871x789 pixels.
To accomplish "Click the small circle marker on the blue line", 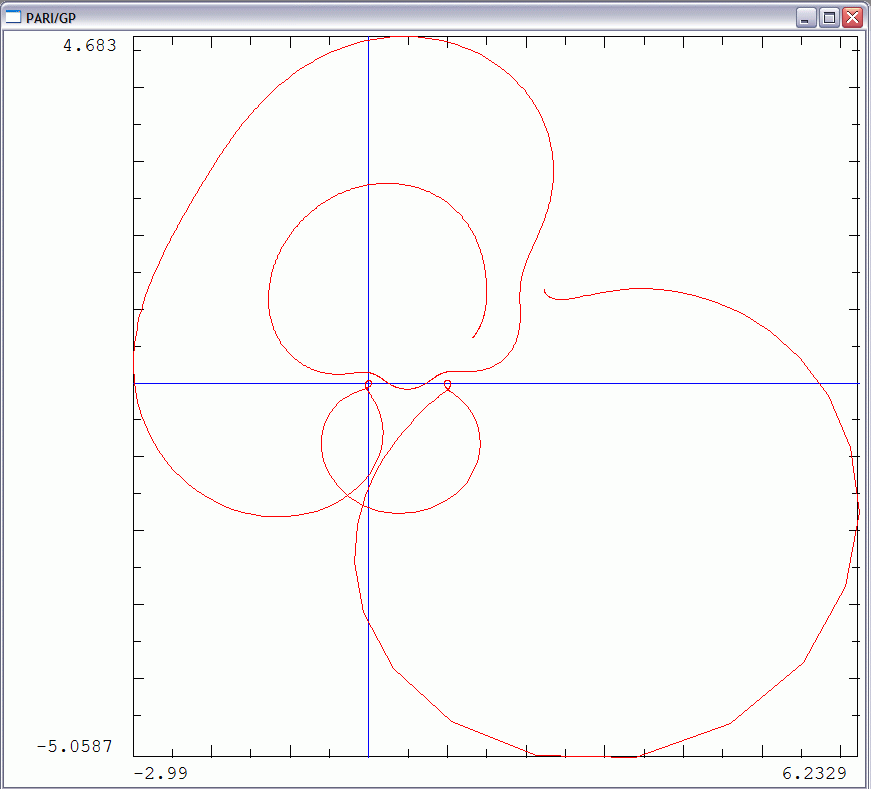I will [x=368, y=384].
